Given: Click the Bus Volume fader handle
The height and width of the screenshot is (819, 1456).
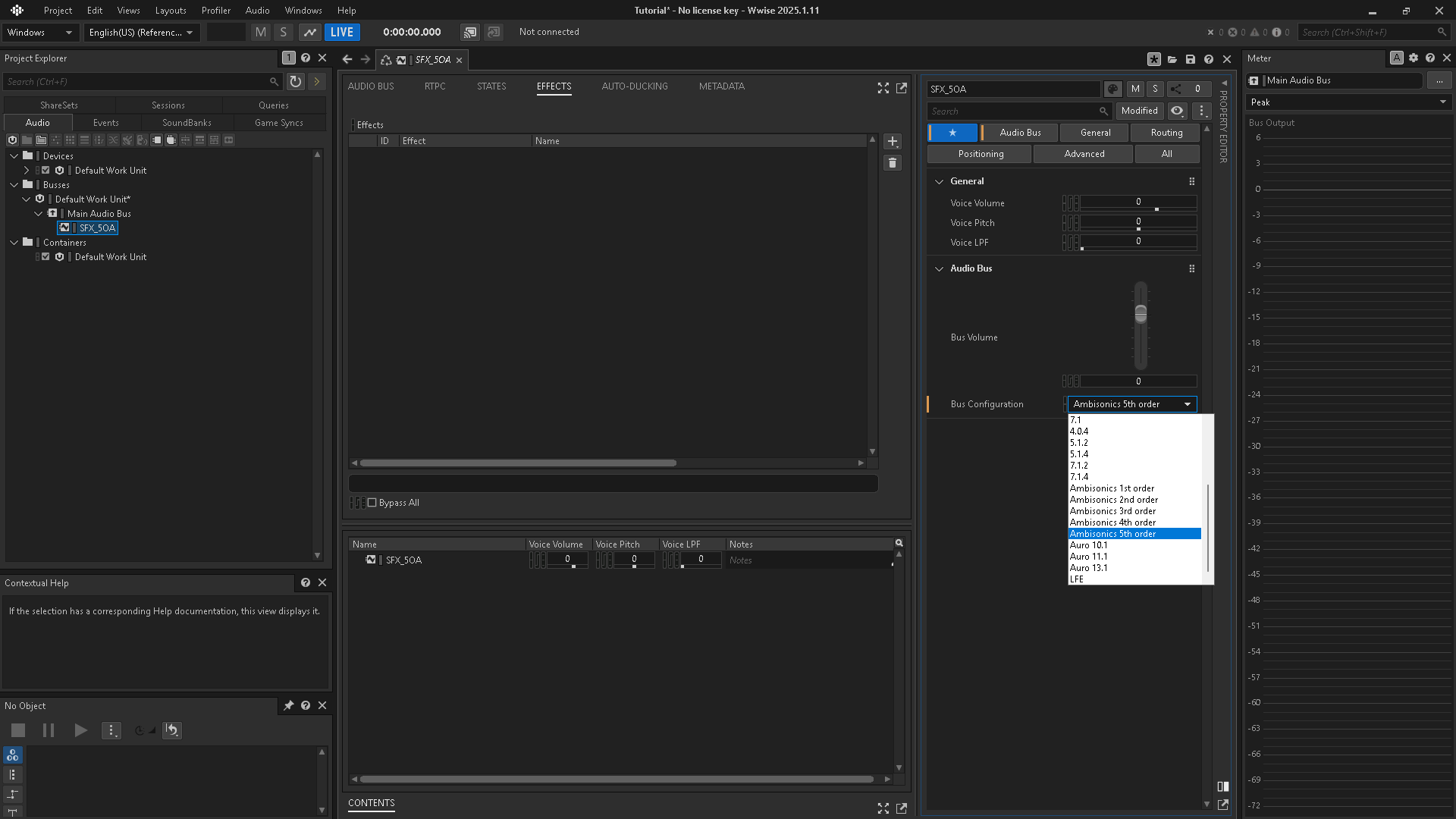Looking at the screenshot, I should (1141, 314).
